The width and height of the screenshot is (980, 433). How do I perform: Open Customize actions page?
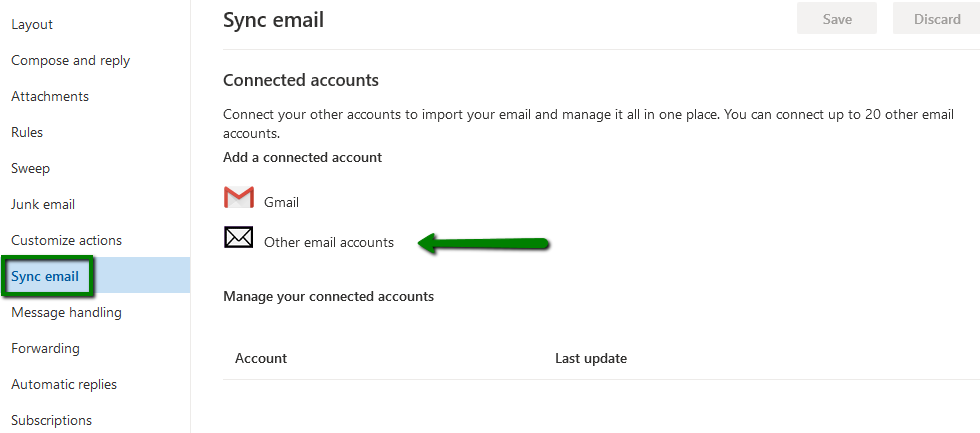click(x=66, y=241)
